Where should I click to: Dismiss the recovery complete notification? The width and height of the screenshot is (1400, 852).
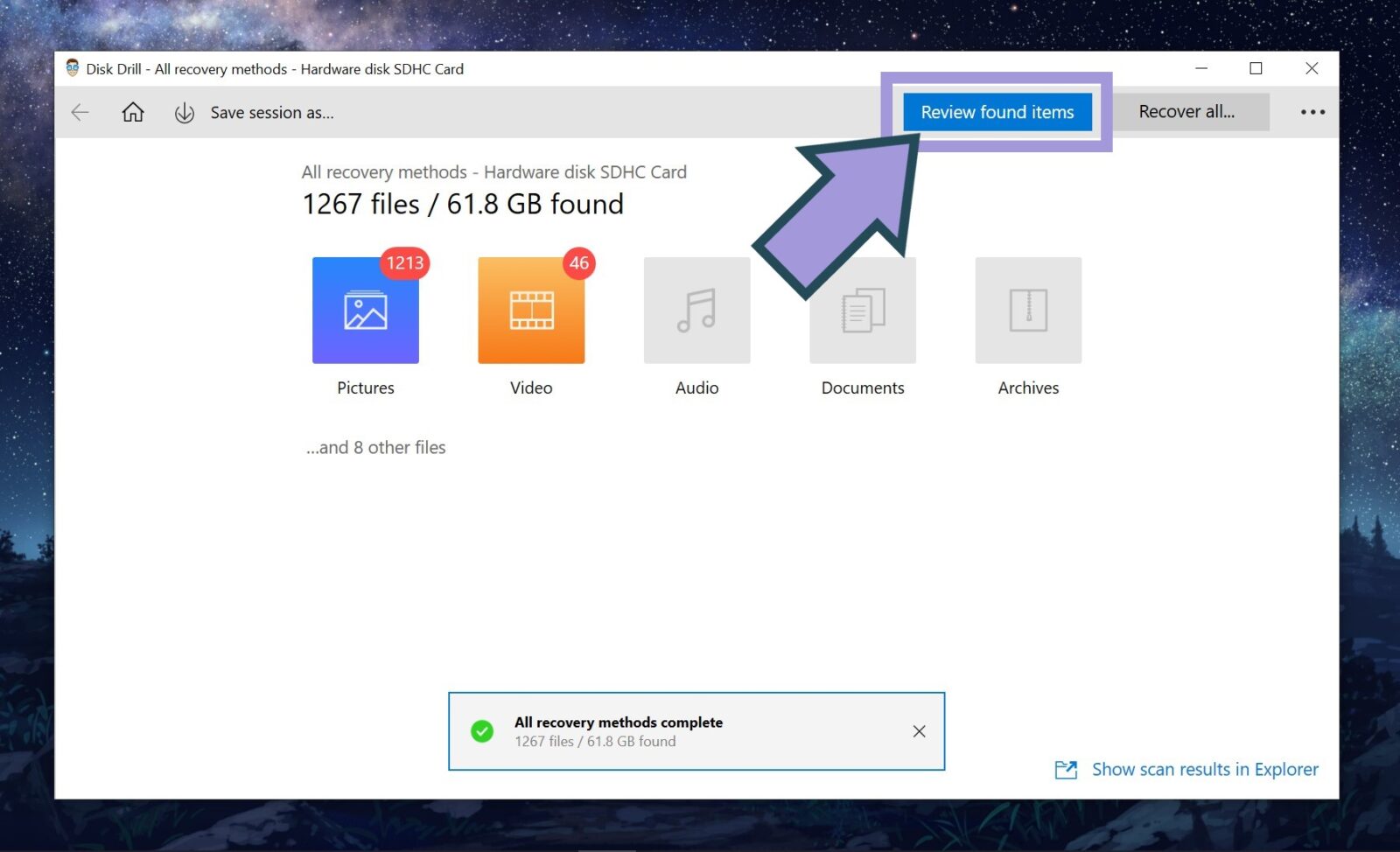pos(919,731)
